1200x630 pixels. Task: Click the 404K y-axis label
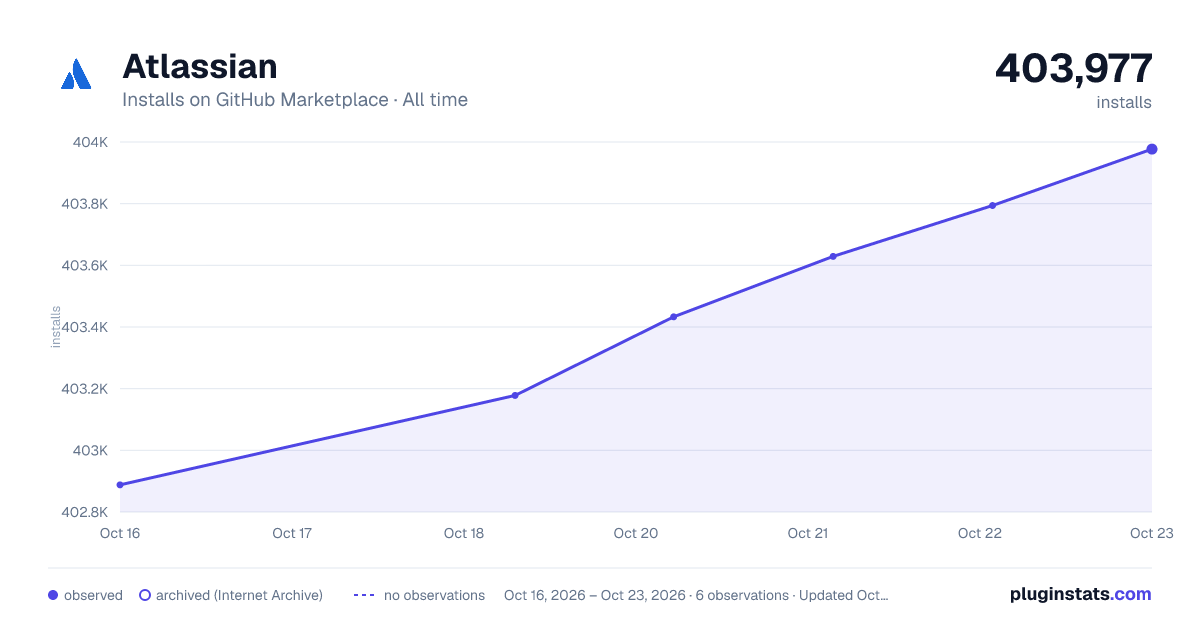tap(90, 142)
